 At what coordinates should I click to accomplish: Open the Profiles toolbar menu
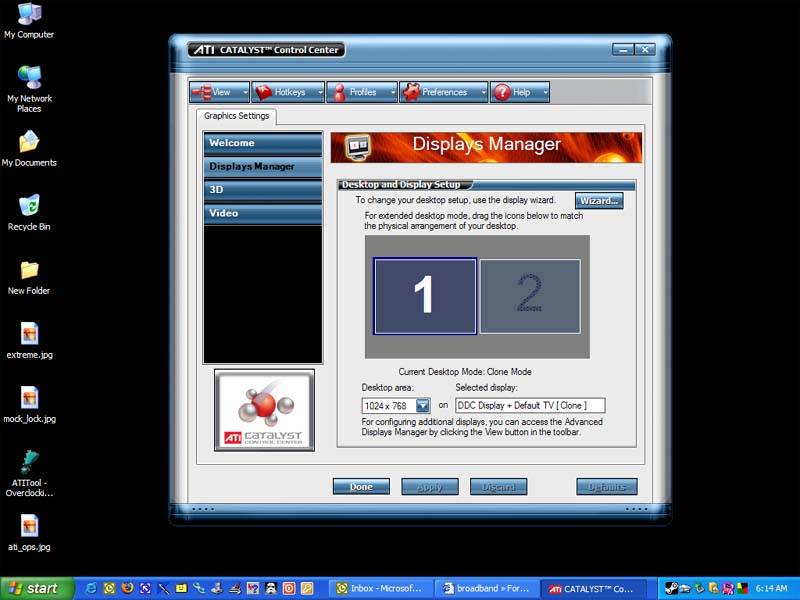362,92
